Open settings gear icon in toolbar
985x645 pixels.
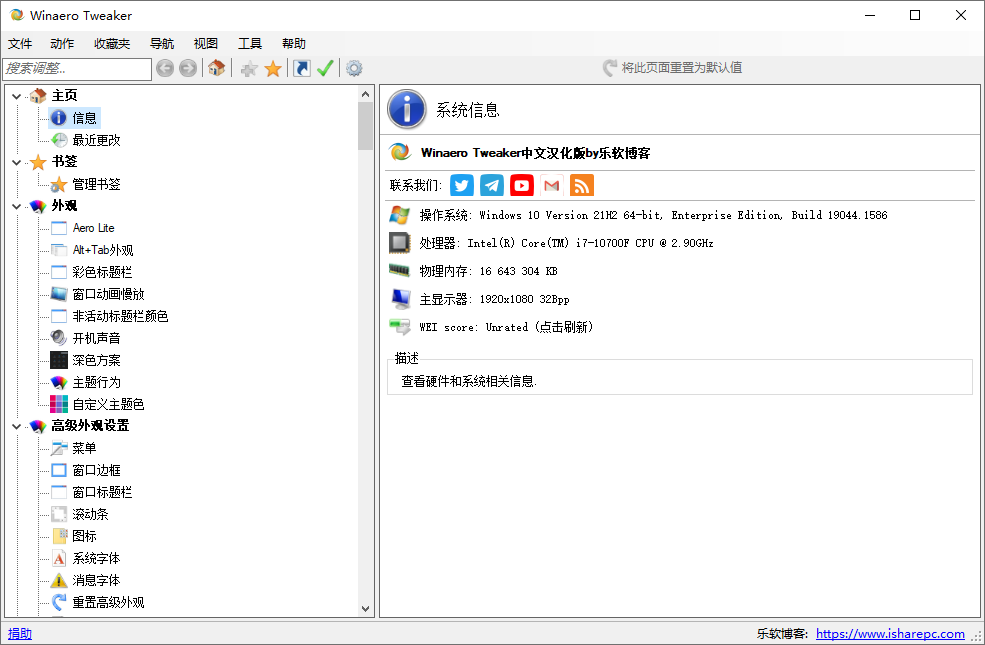pyautogui.click(x=354, y=68)
